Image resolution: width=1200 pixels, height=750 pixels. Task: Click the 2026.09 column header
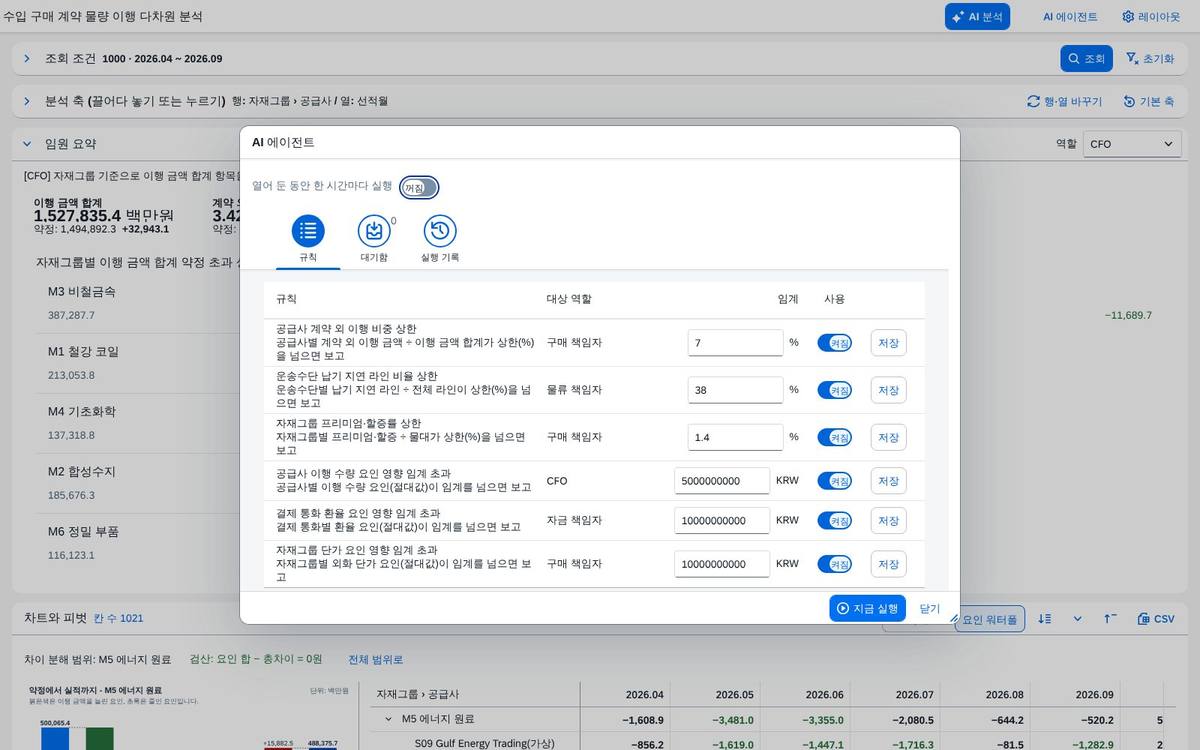1075,694
